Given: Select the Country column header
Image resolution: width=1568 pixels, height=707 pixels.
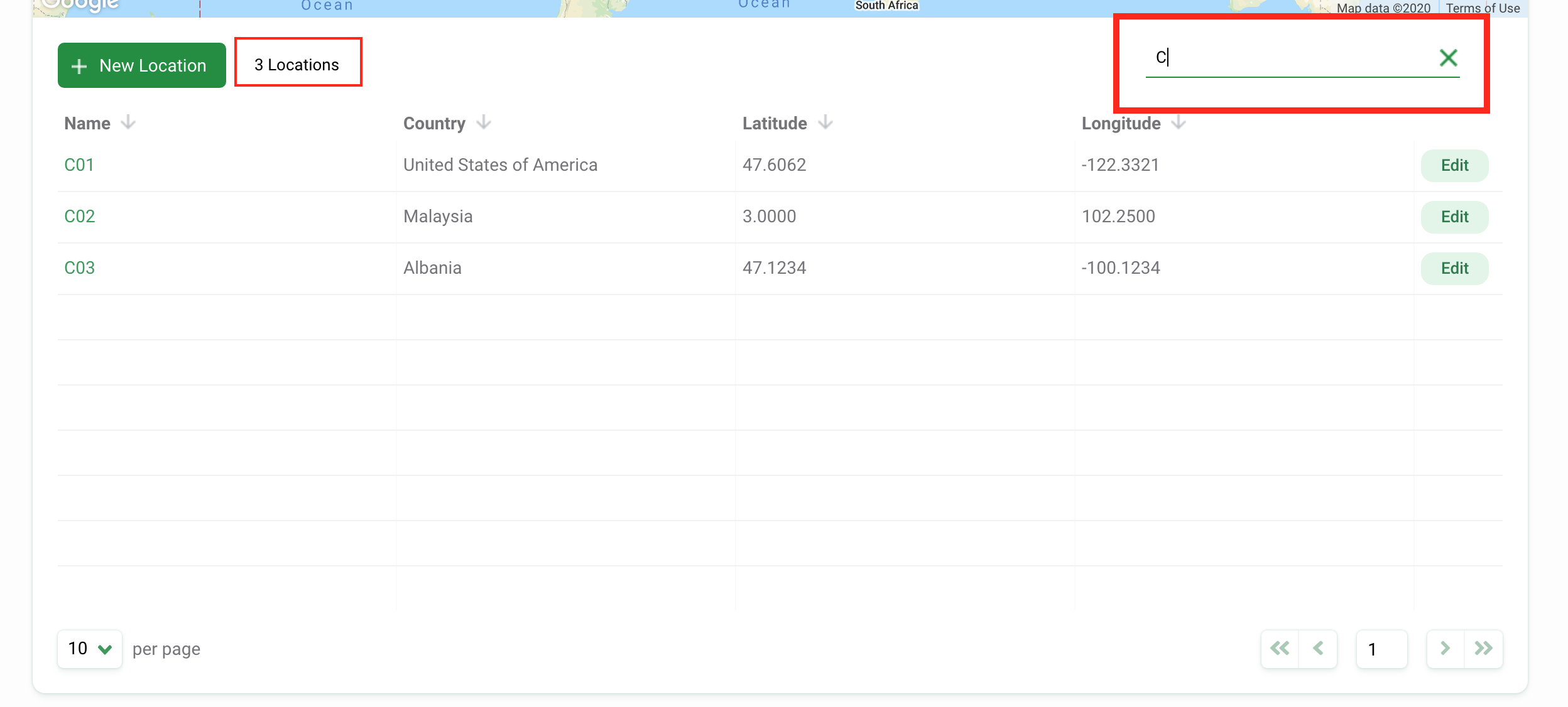Looking at the screenshot, I should [x=434, y=123].
